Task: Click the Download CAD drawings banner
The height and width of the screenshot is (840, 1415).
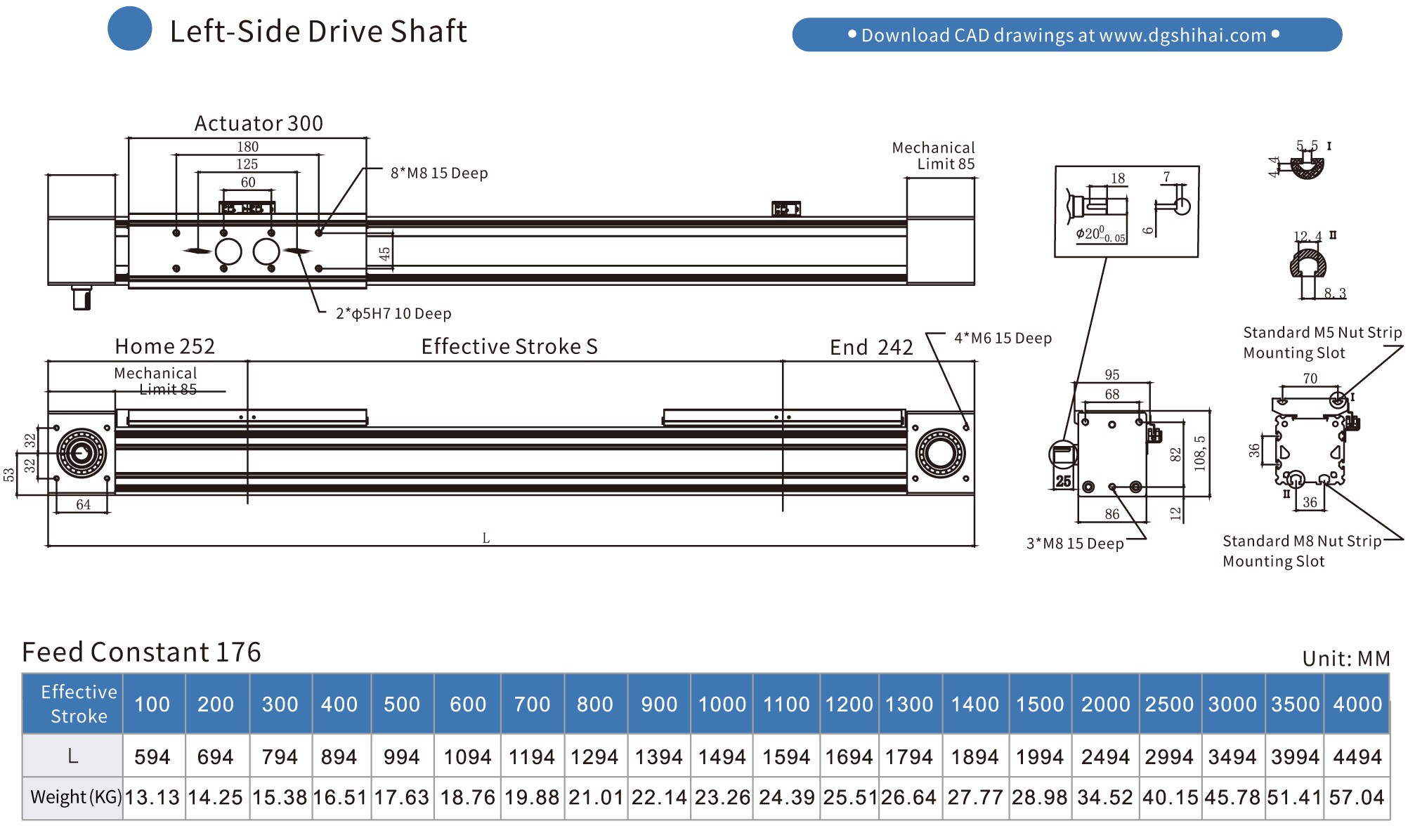Action: pos(1066,35)
